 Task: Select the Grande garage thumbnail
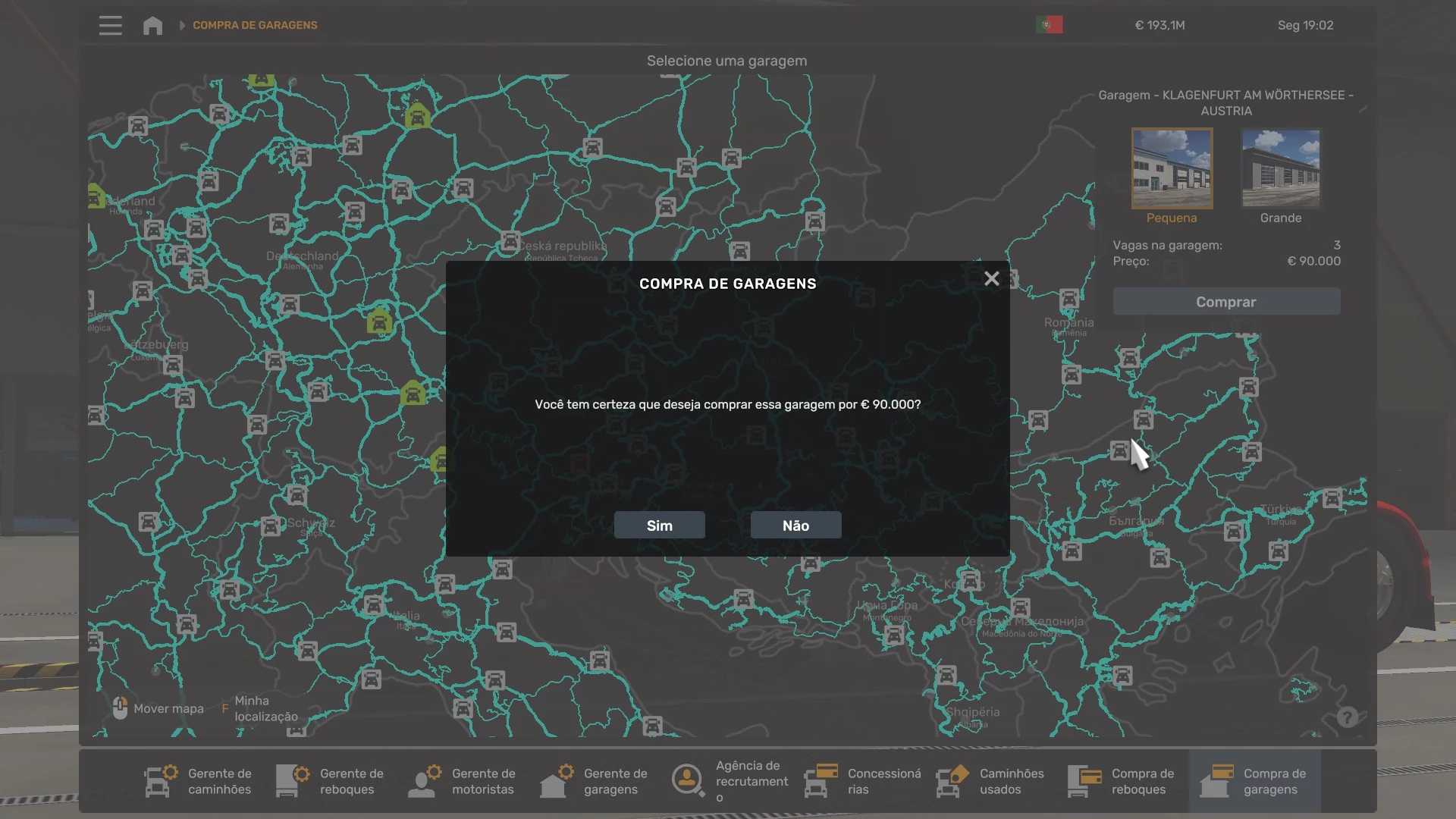pyautogui.click(x=1280, y=168)
